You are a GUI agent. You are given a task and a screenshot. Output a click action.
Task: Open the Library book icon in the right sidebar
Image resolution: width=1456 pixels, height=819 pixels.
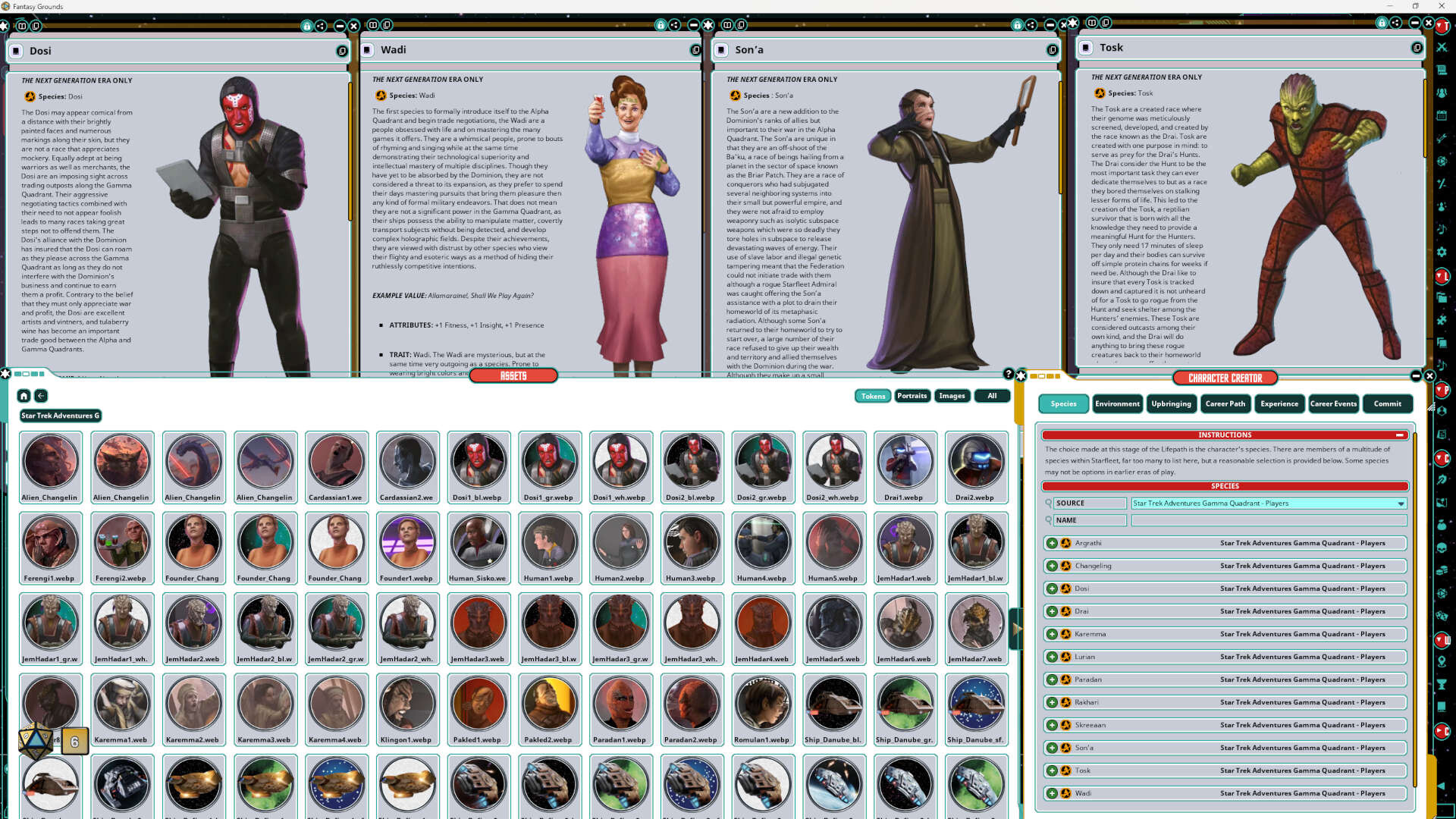point(1442,71)
